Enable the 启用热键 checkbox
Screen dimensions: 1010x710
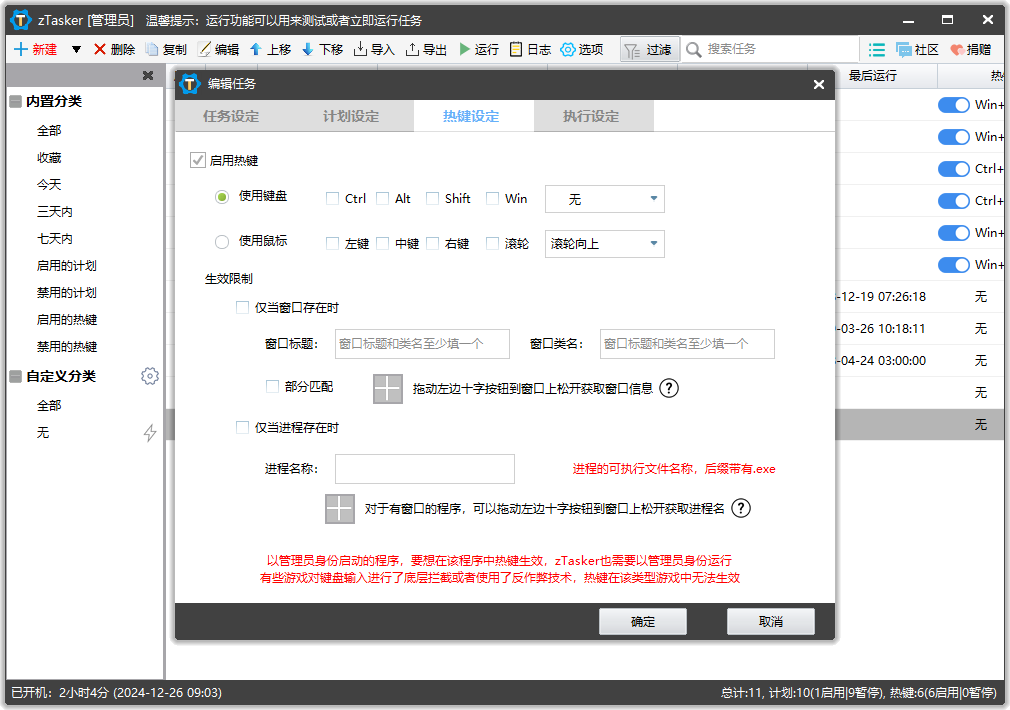click(x=197, y=159)
